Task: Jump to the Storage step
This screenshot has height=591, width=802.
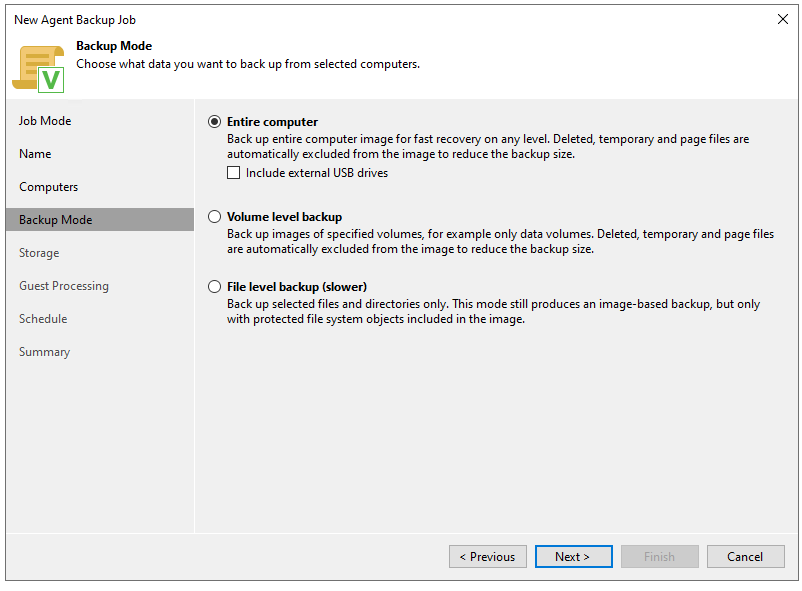Action: [x=39, y=253]
